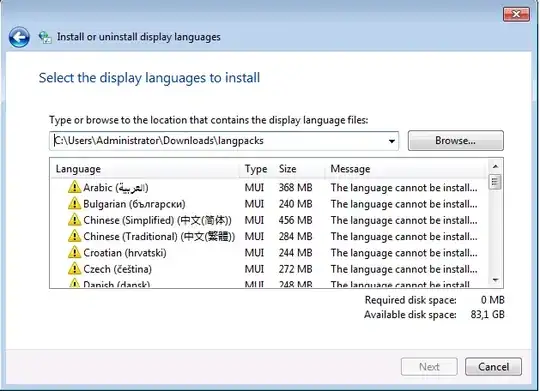
Task: Click the list scrollbar up arrow
Action: (x=496, y=166)
